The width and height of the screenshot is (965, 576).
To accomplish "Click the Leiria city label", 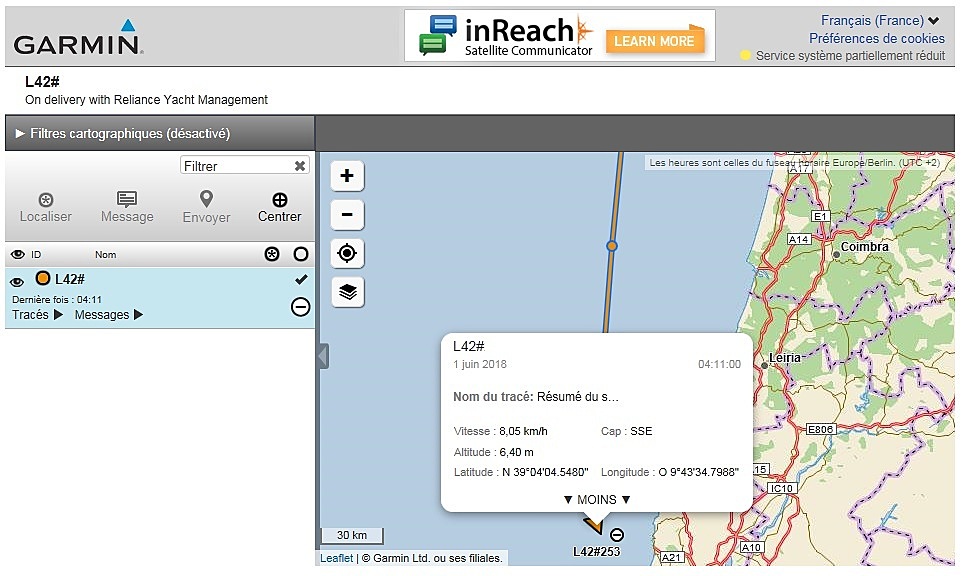I will (x=785, y=358).
